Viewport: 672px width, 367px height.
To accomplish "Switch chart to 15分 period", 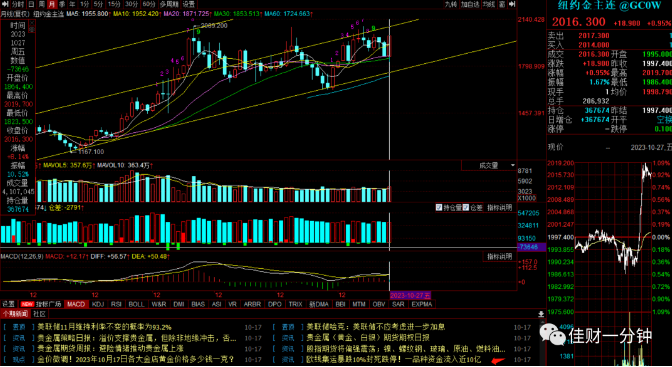I will tap(114, 4).
